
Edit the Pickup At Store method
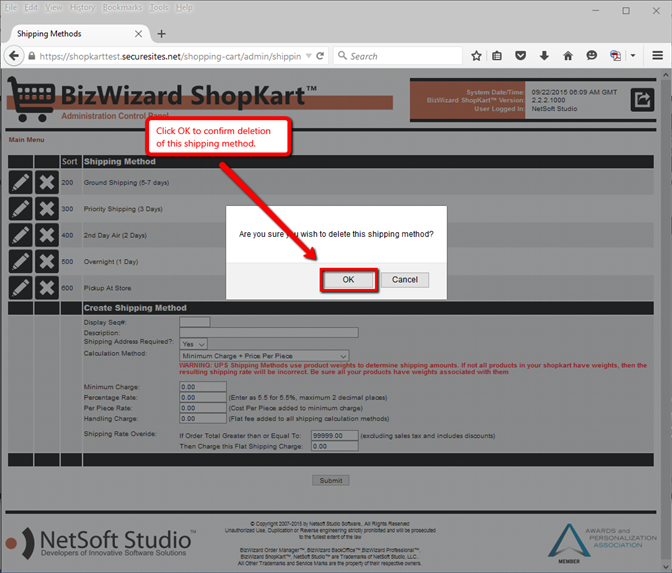pyautogui.click(x=21, y=288)
